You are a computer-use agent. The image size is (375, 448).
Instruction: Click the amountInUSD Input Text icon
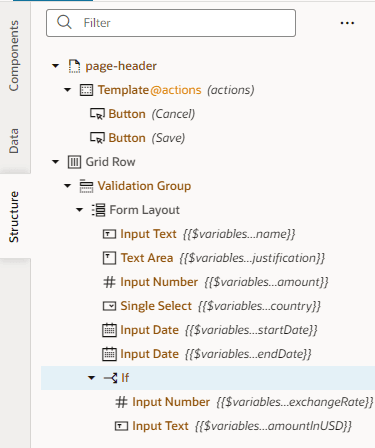coord(121,426)
